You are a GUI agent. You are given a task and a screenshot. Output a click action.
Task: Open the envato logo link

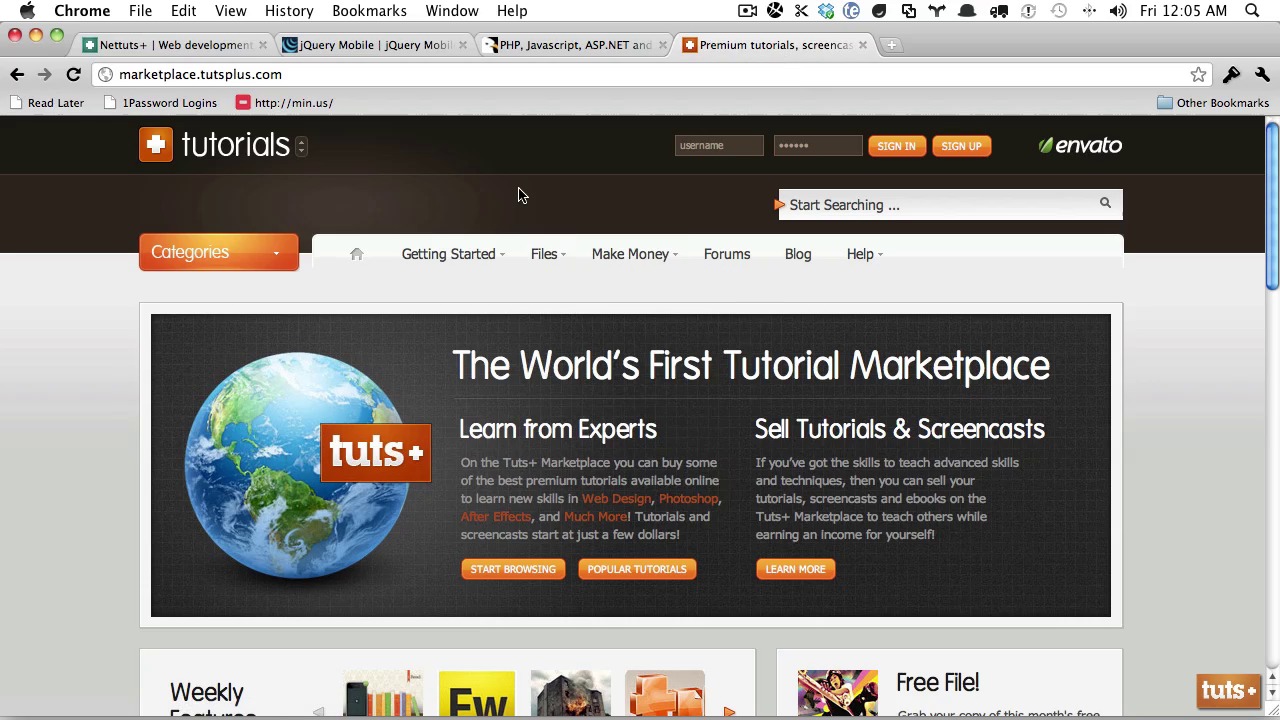coord(1080,146)
